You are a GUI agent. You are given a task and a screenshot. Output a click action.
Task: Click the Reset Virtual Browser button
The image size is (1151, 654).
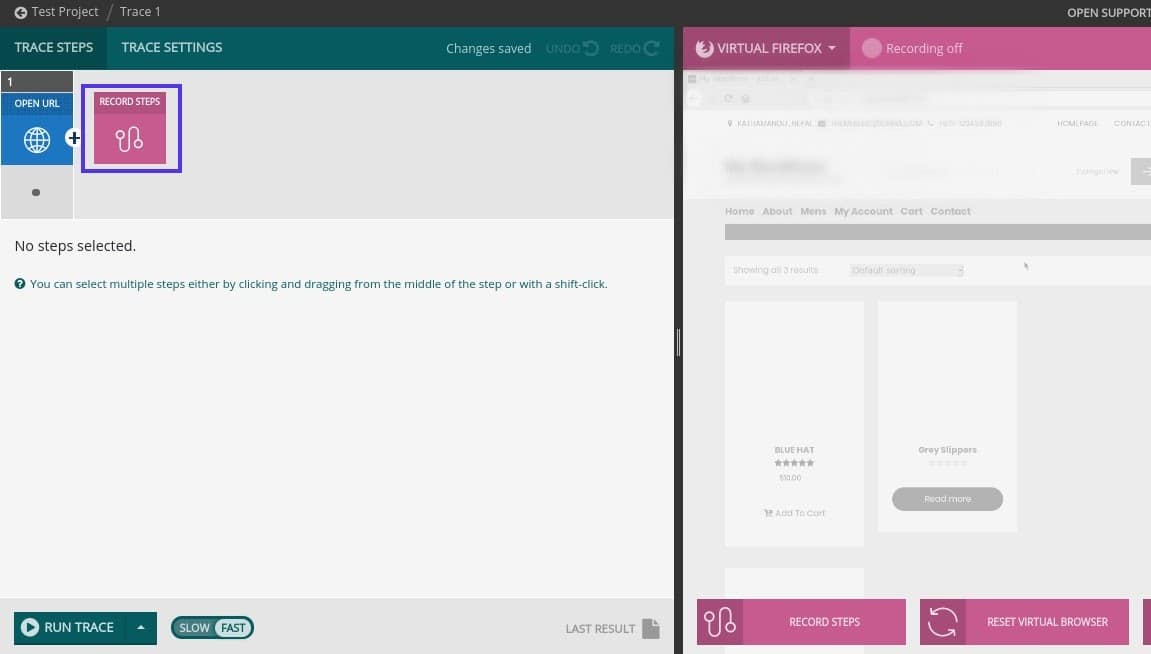1023,621
